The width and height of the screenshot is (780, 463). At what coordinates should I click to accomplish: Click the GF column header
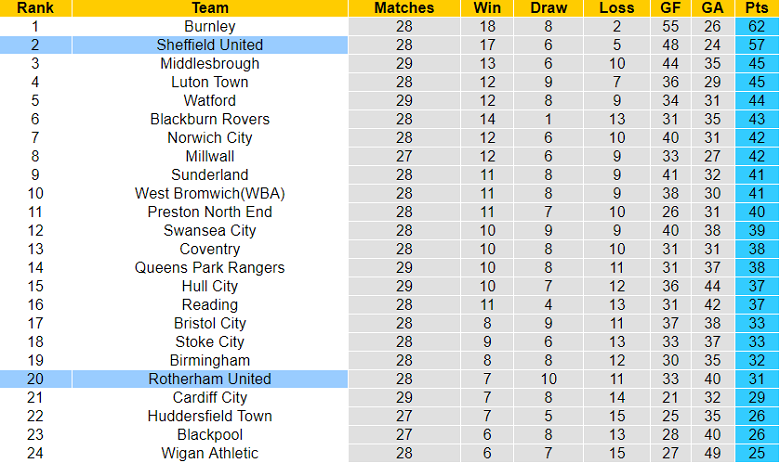[x=671, y=8]
